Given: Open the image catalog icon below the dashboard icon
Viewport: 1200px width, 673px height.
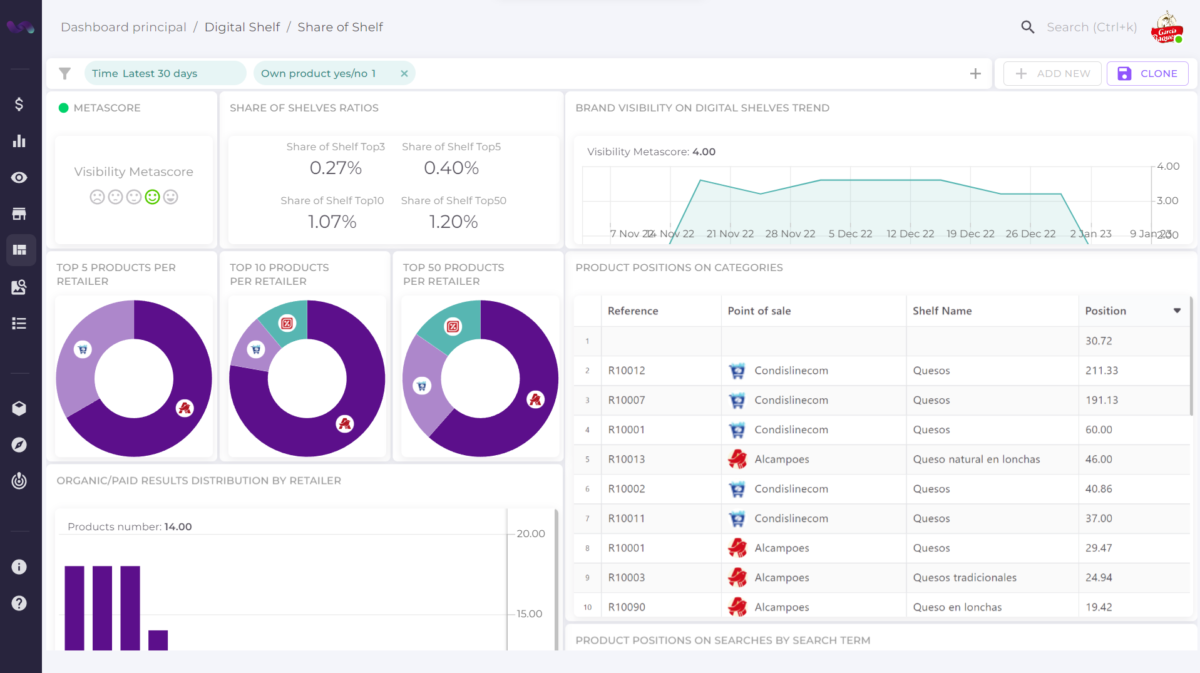Looking at the screenshot, I should pyautogui.click(x=20, y=286).
